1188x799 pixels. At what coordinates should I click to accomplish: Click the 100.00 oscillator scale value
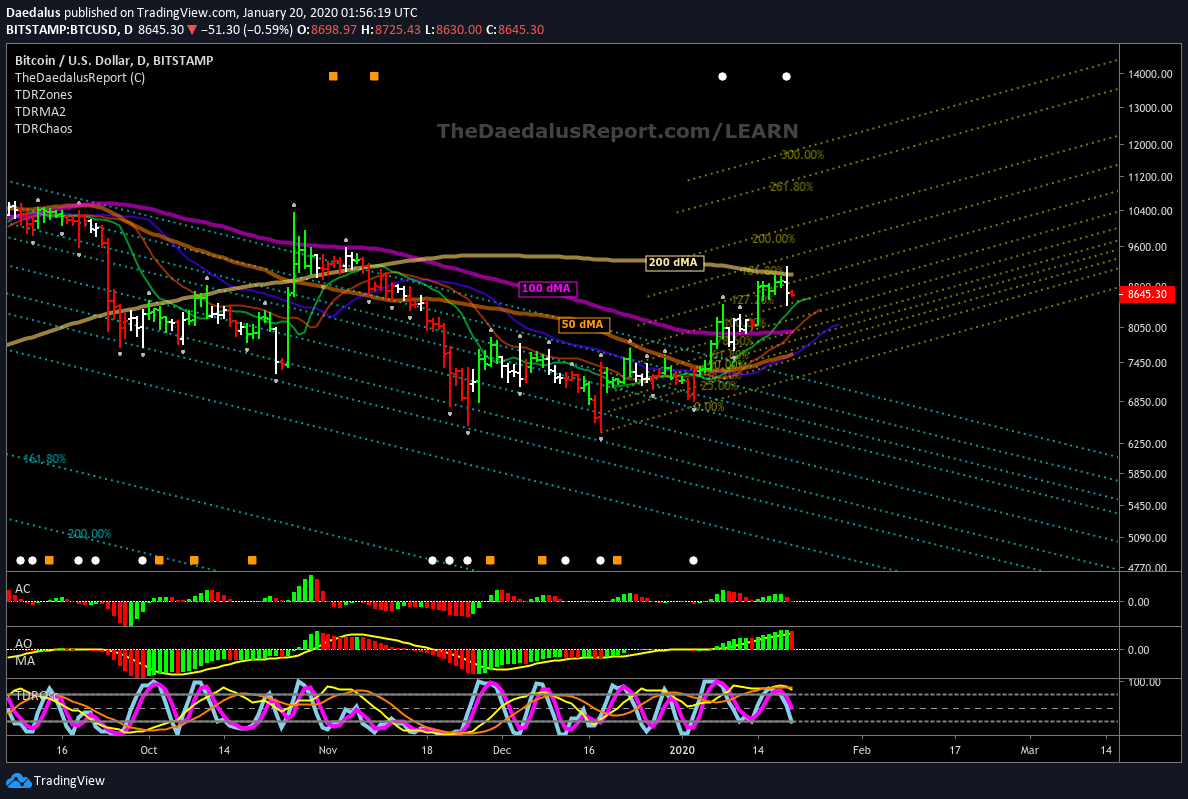(1145, 682)
